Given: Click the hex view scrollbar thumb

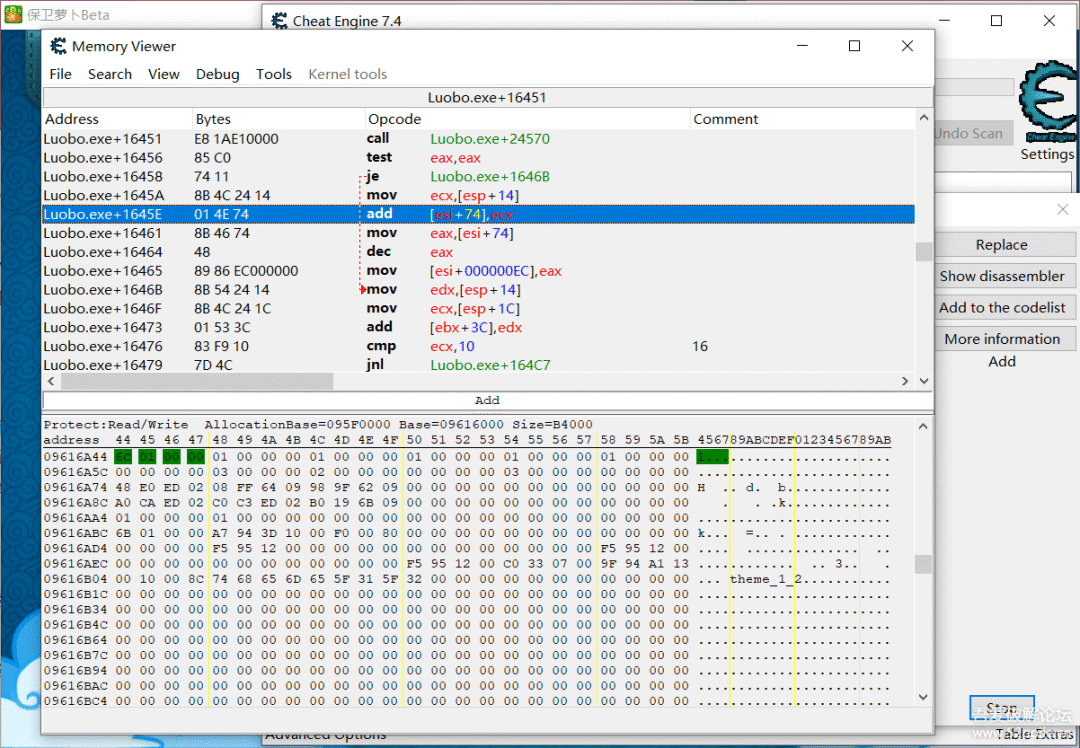Looking at the screenshot, I should 924,565.
